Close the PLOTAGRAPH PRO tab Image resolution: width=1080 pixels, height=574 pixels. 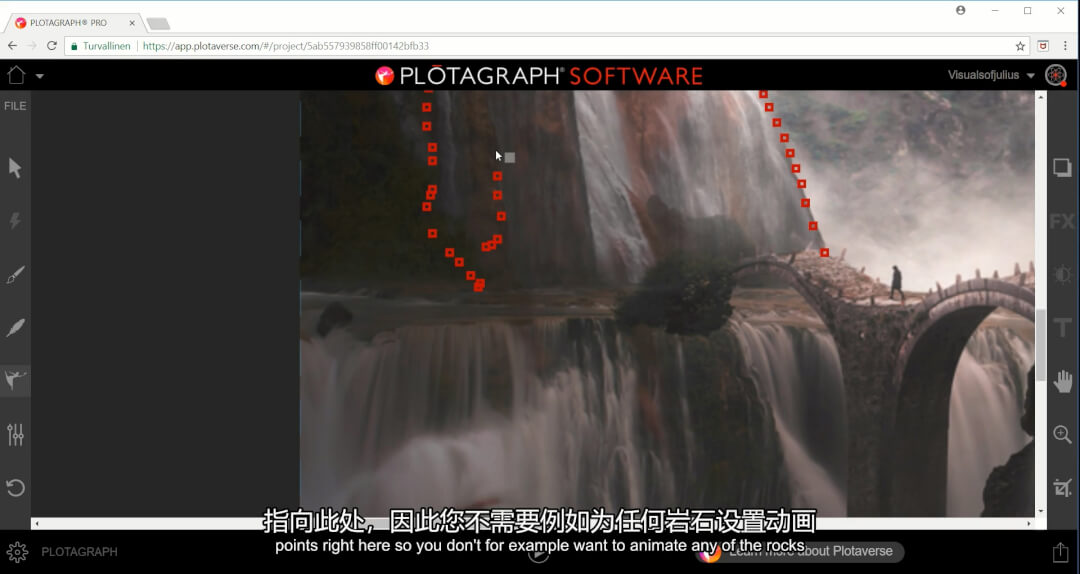point(132,23)
